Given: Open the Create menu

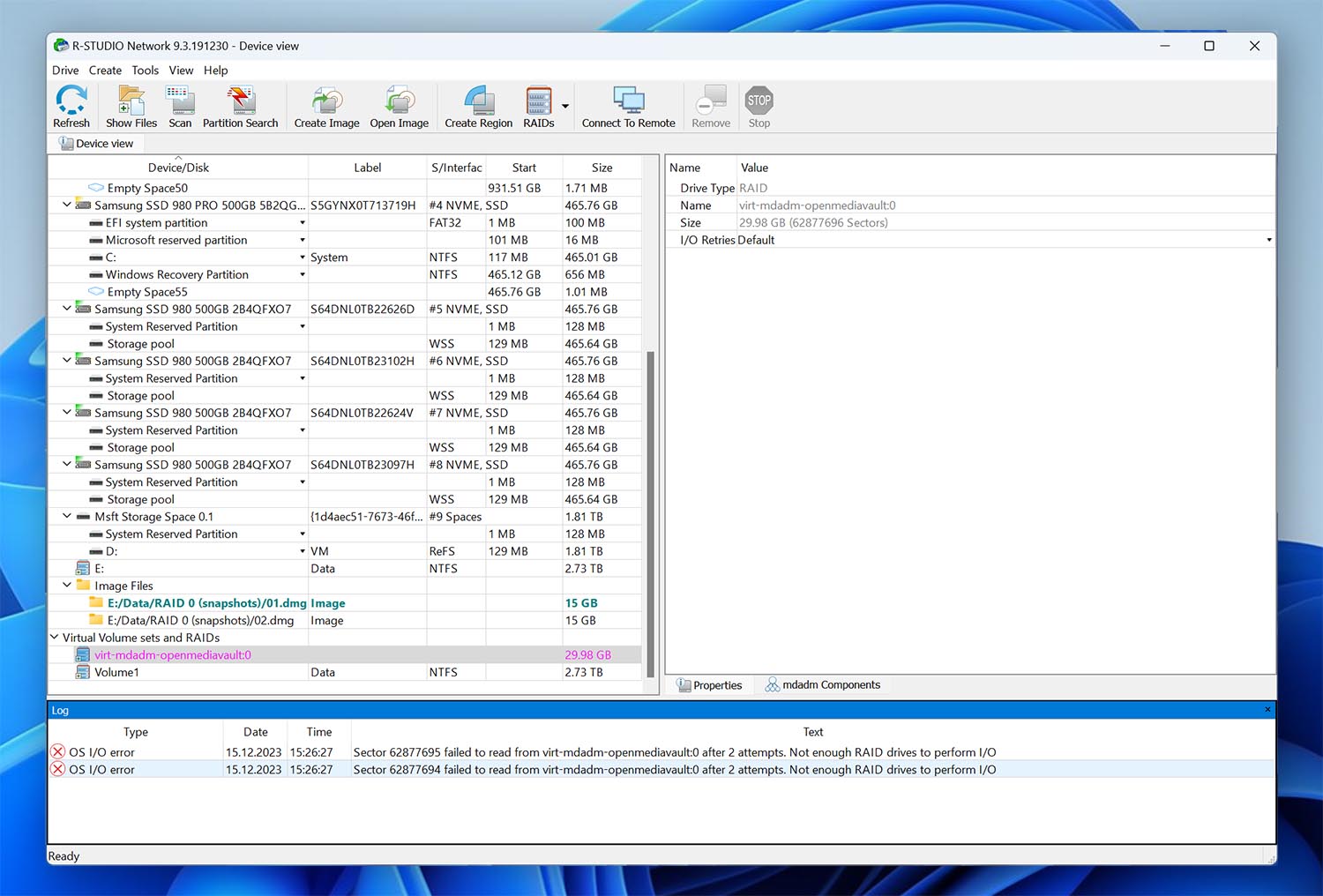Looking at the screenshot, I should 105,71.
